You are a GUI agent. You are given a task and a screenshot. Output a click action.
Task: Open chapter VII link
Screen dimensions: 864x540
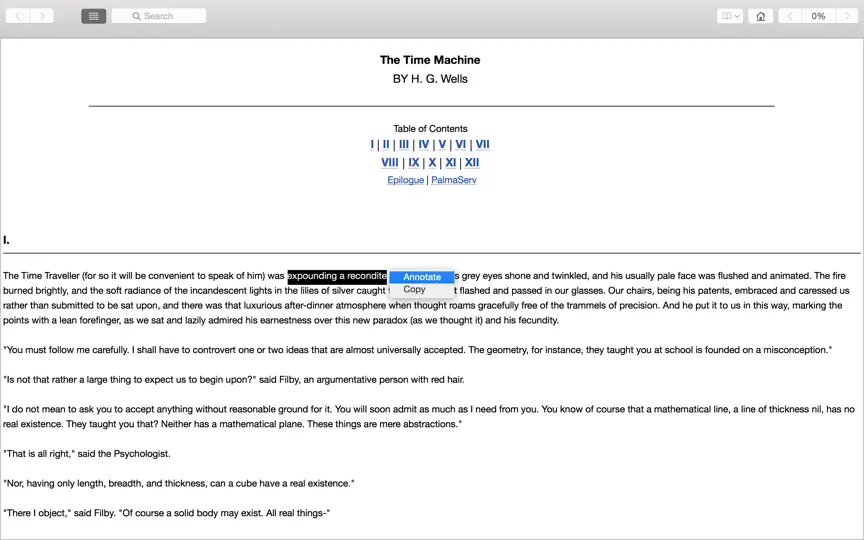tap(483, 144)
